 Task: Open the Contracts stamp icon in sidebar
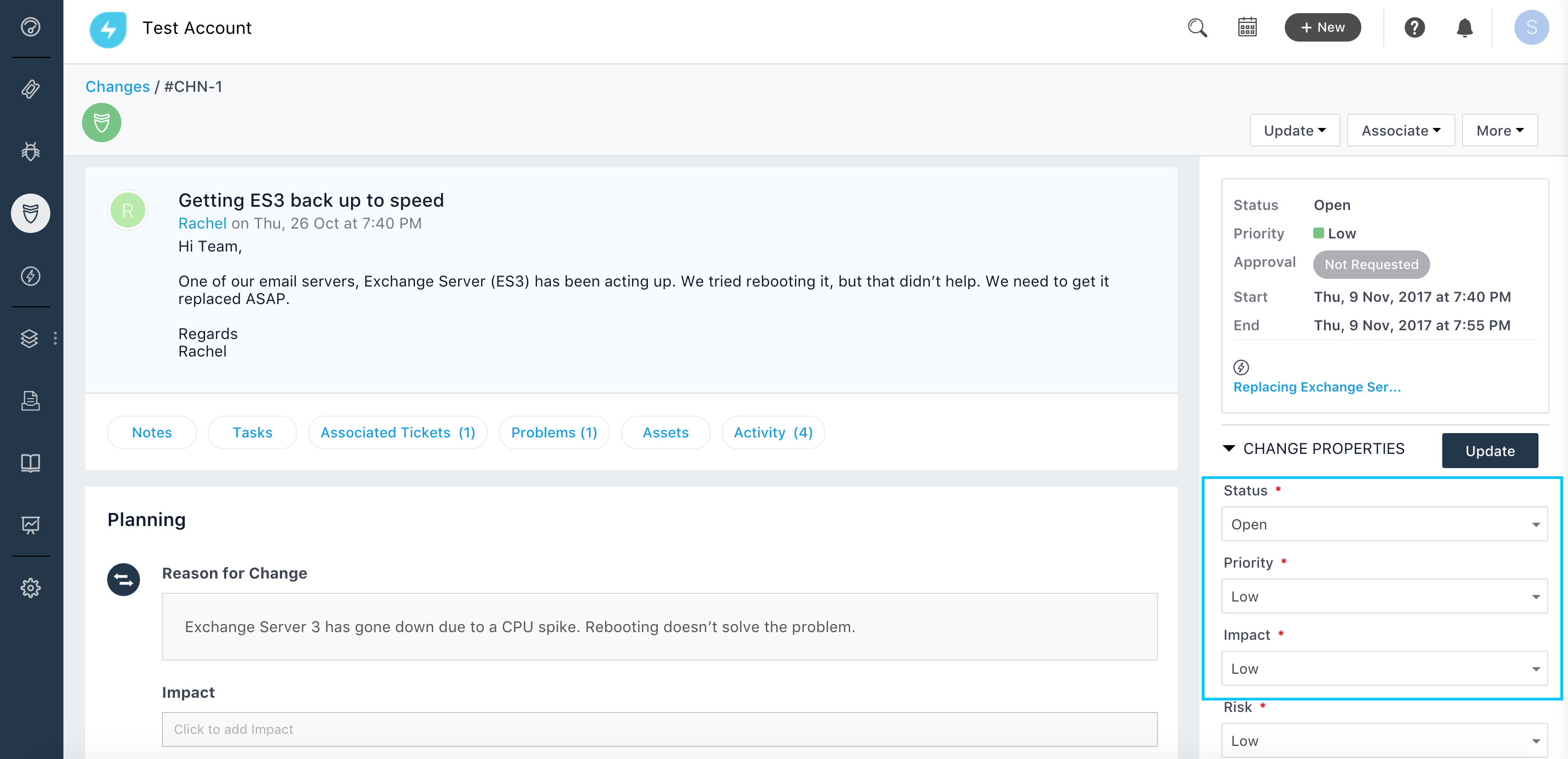31,400
